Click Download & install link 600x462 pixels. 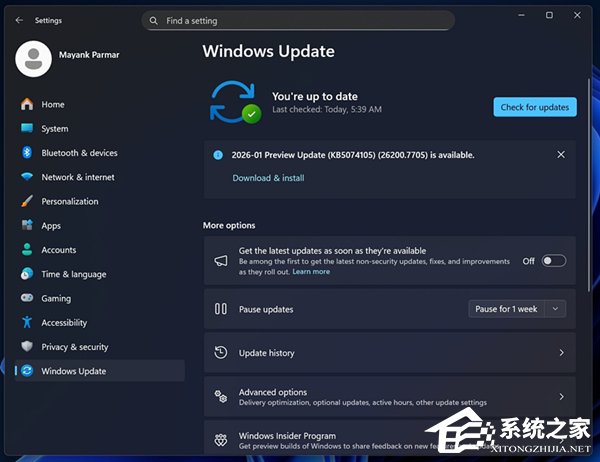coord(268,178)
